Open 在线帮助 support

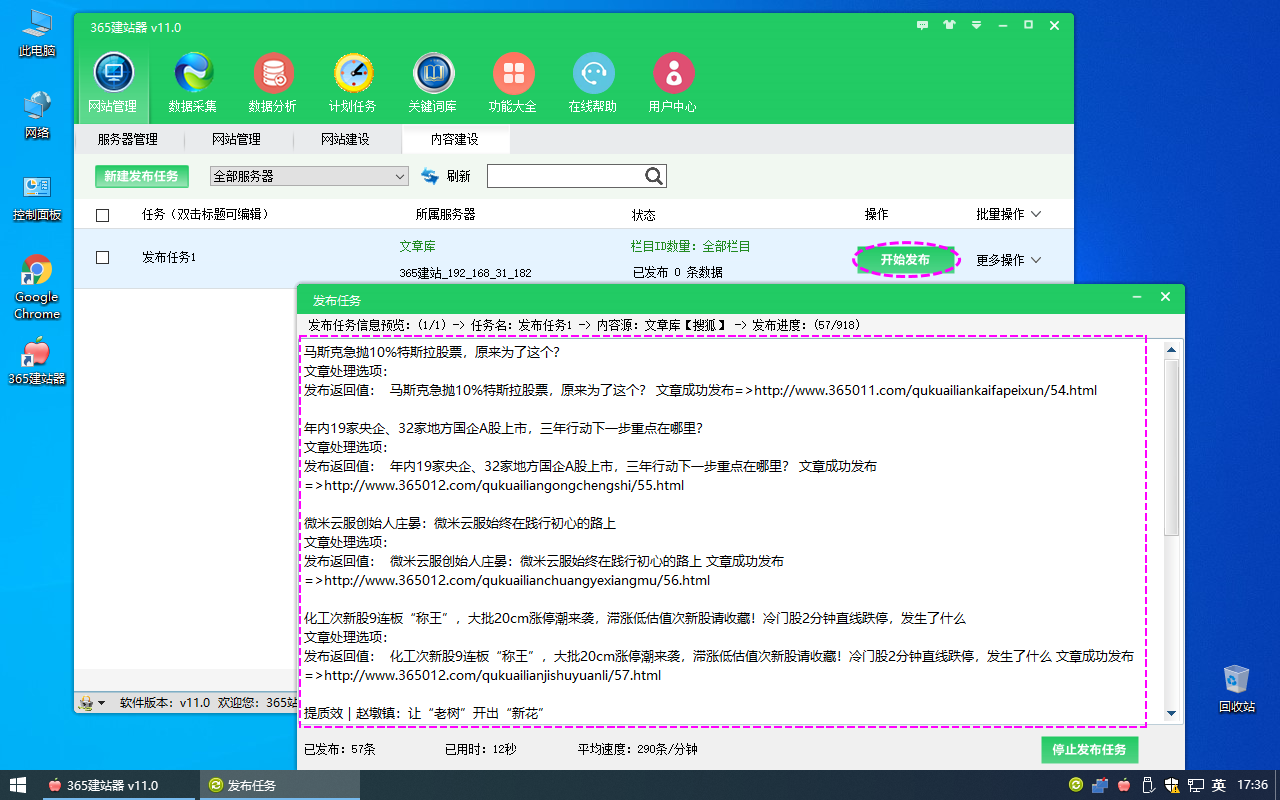pos(593,83)
